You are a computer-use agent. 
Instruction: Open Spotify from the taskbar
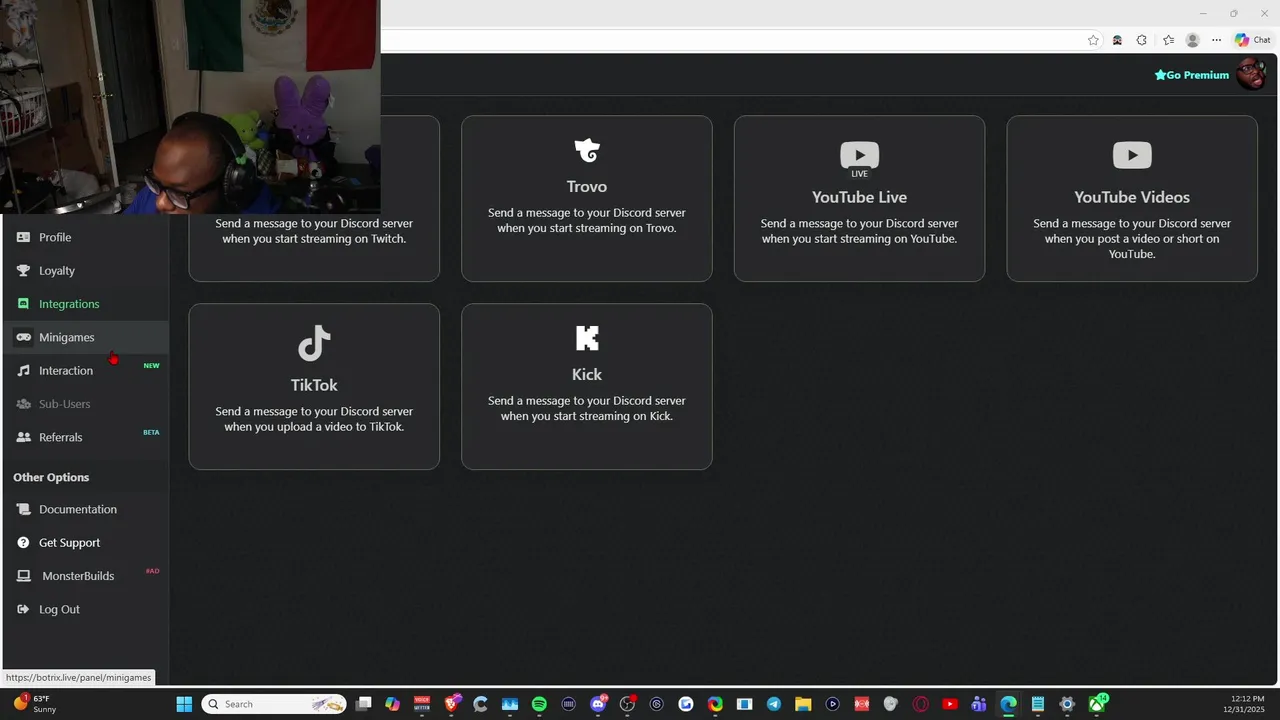pyautogui.click(x=539, y=704)
